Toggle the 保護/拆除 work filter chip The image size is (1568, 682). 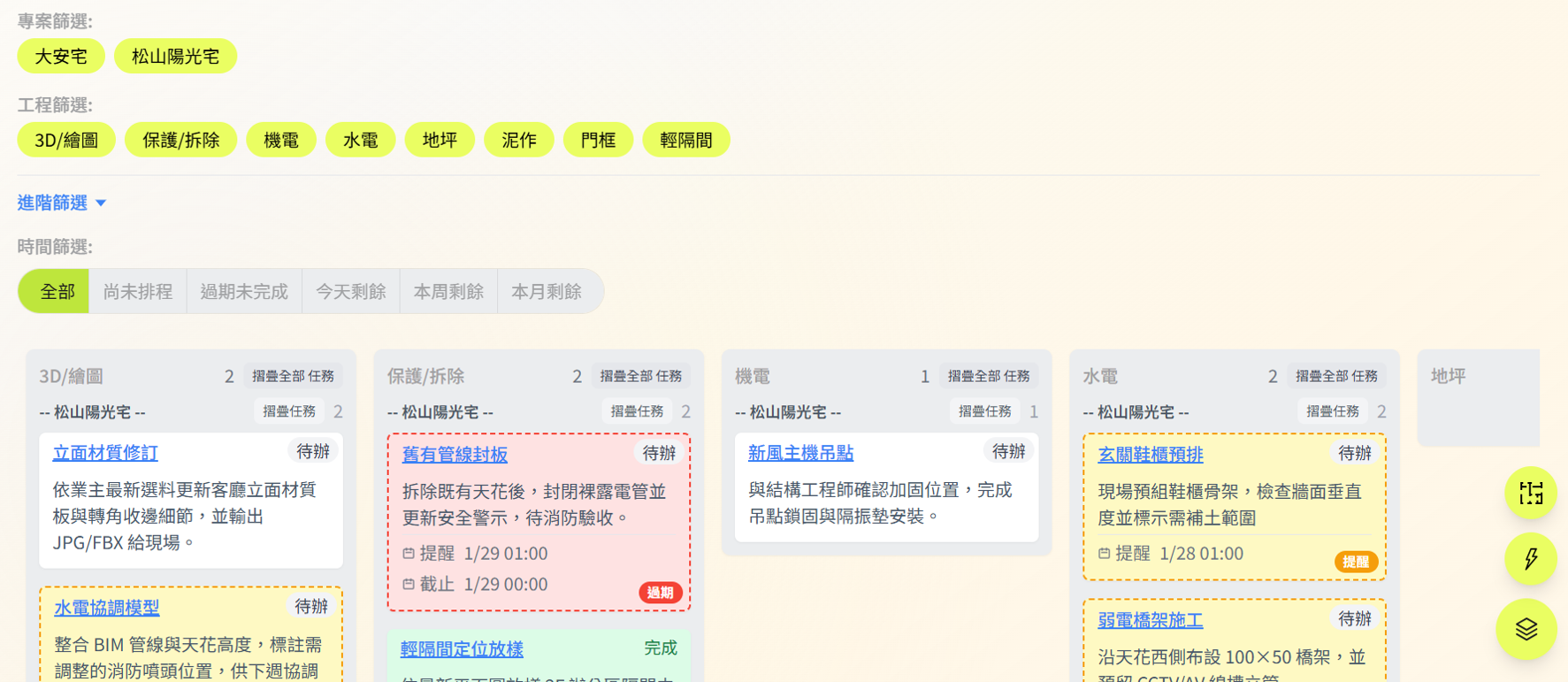pos(180,140)
